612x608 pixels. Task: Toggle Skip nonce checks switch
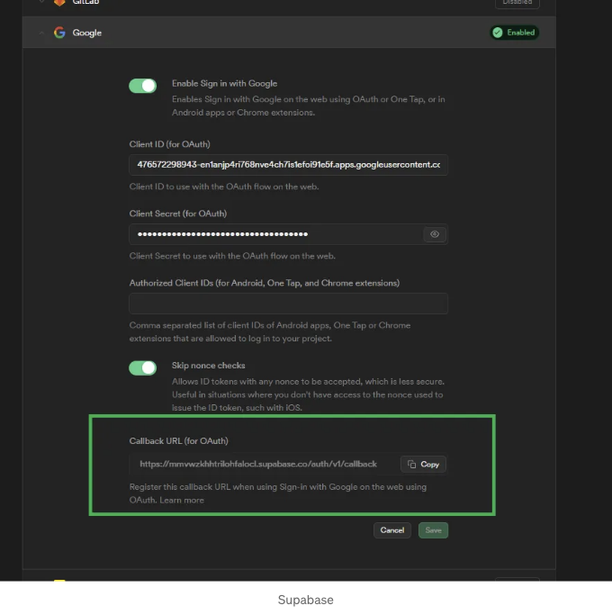click(143, 368)
